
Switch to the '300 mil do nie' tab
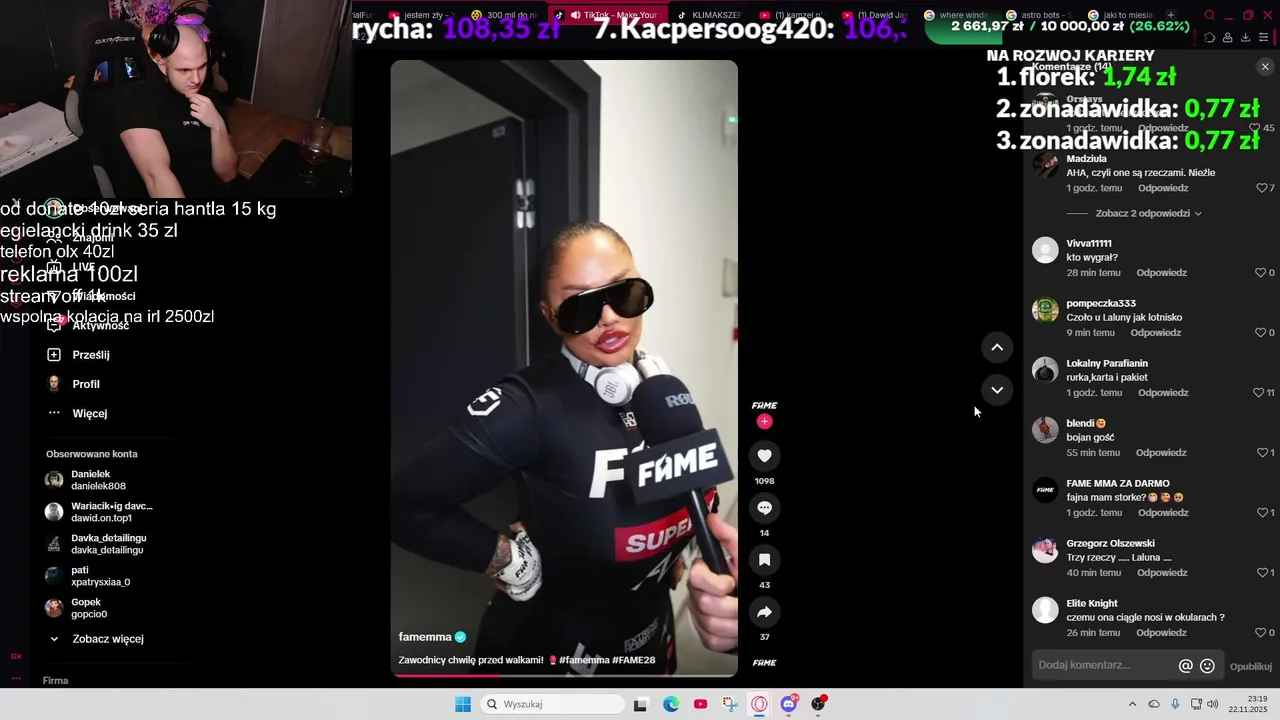pos(503,15)
